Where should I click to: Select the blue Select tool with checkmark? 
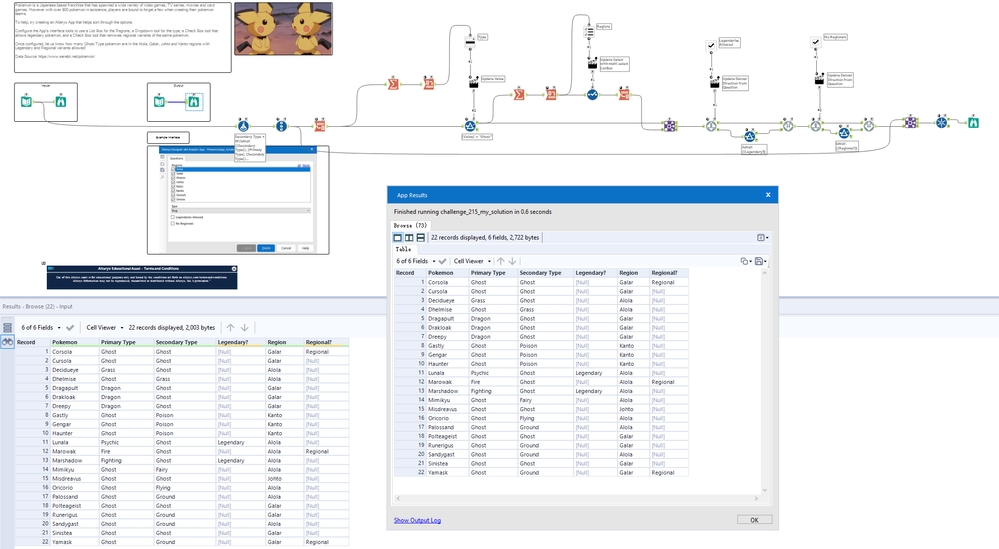[593, 95]
